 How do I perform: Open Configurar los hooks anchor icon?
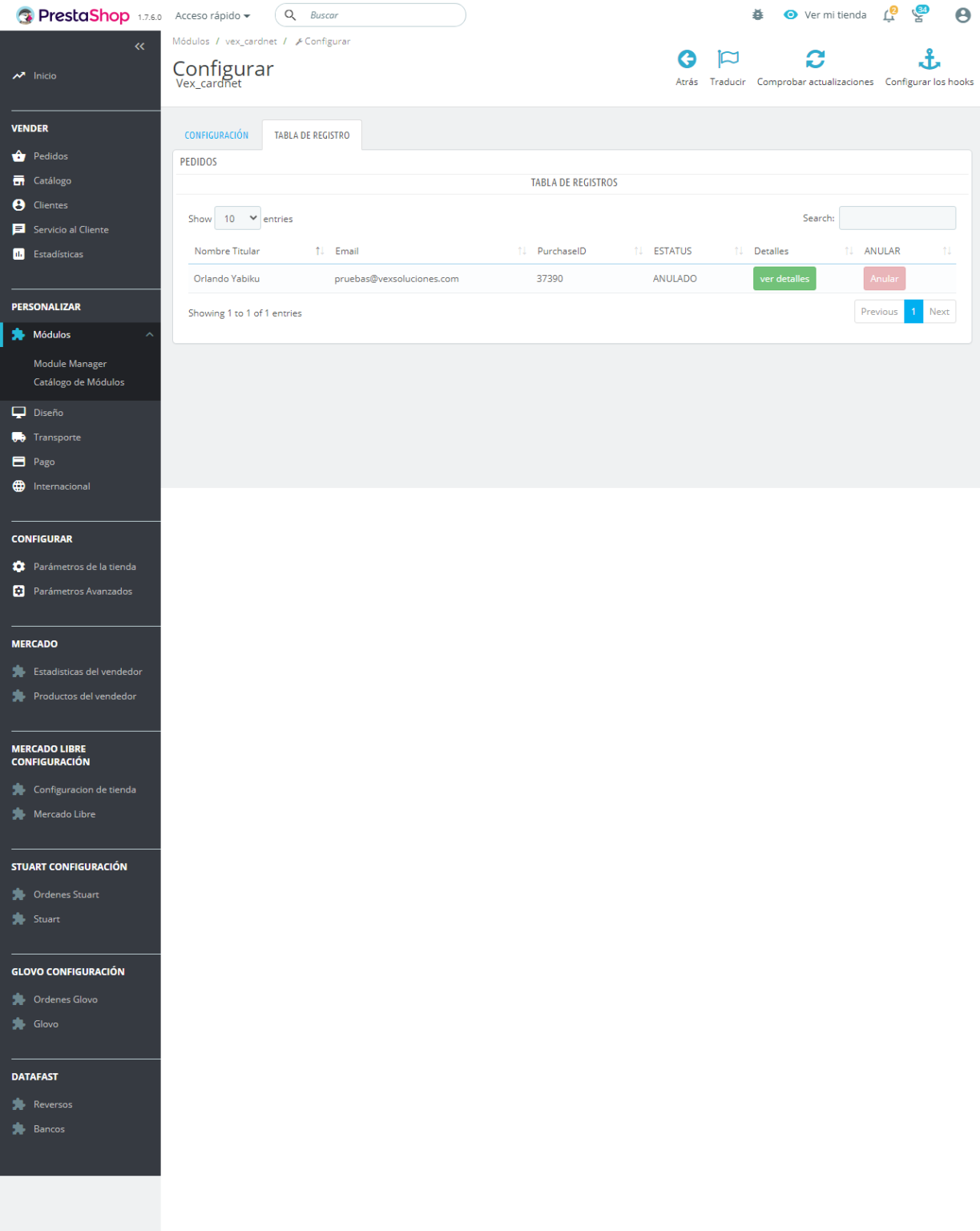(x=929, y=58)
